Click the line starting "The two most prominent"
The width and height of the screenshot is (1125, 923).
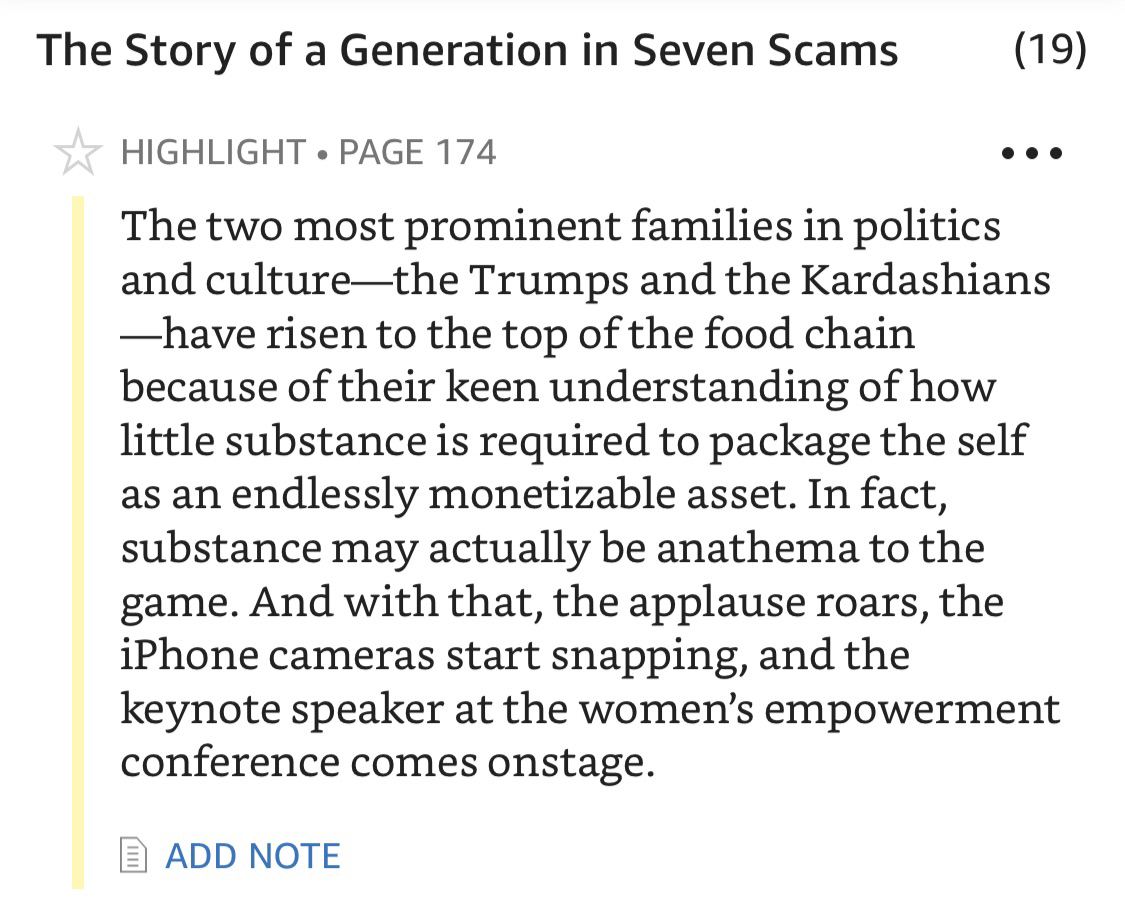(560, 226)
